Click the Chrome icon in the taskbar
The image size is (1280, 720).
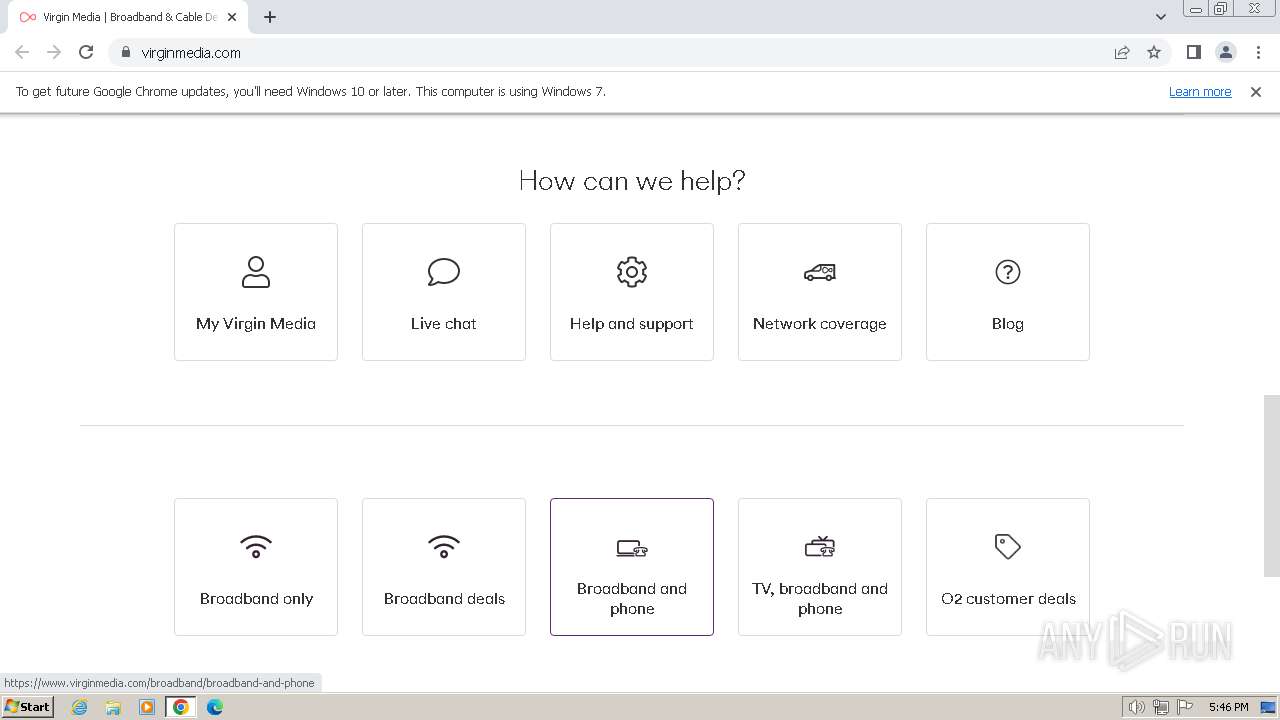point(181,707)
